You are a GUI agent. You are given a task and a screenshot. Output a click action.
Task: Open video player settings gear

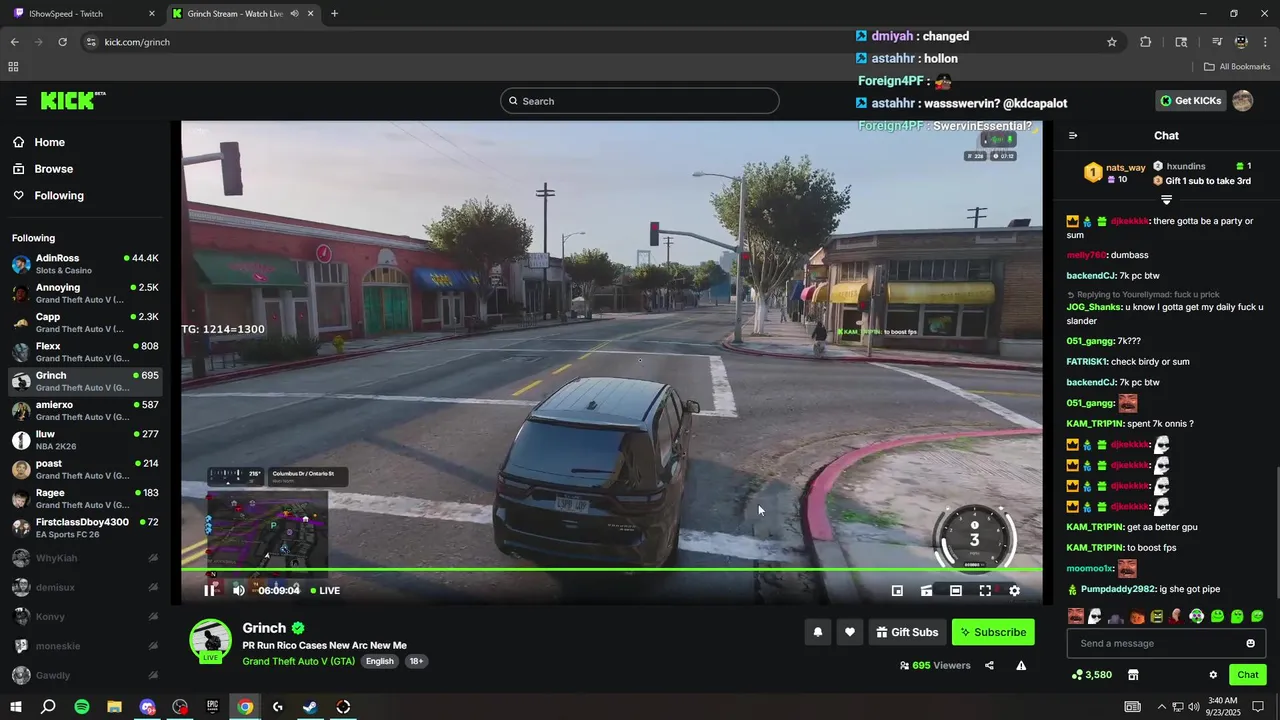[x=1014, y=591]
